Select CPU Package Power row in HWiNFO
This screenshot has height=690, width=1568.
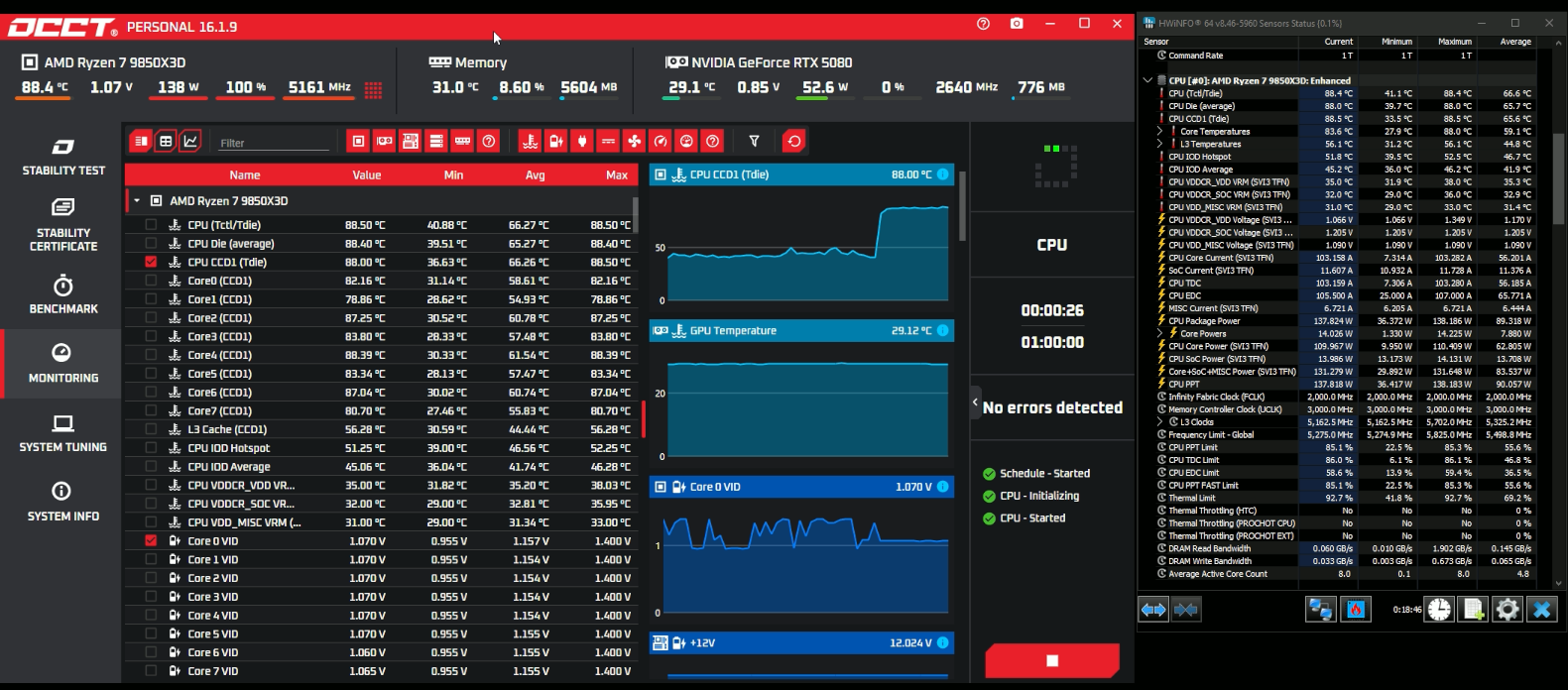click(1347, 321)
